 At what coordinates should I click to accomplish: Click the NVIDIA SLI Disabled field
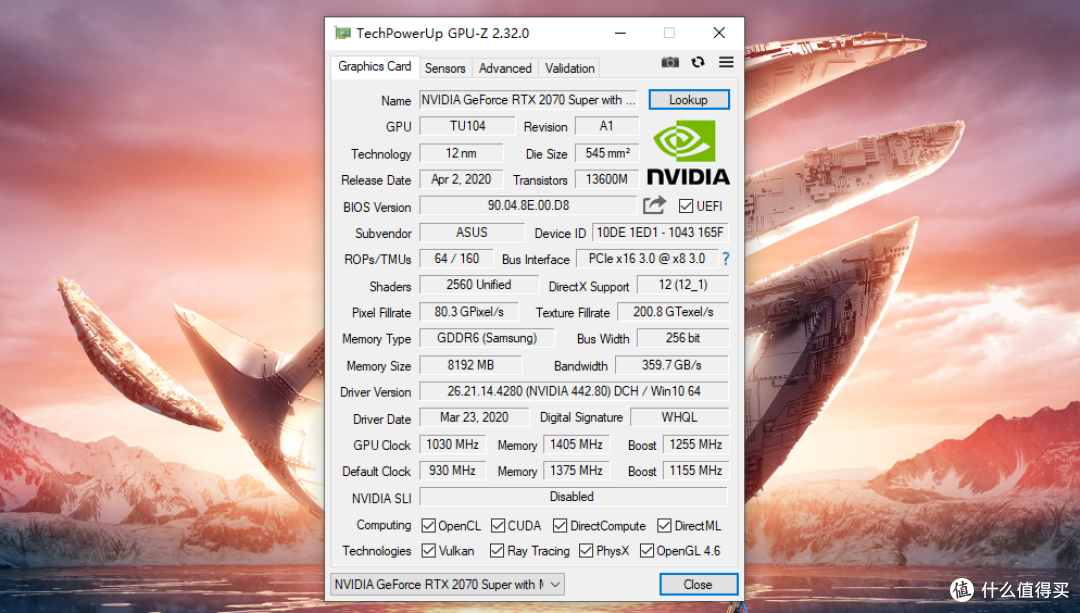(x=573, y=497)
